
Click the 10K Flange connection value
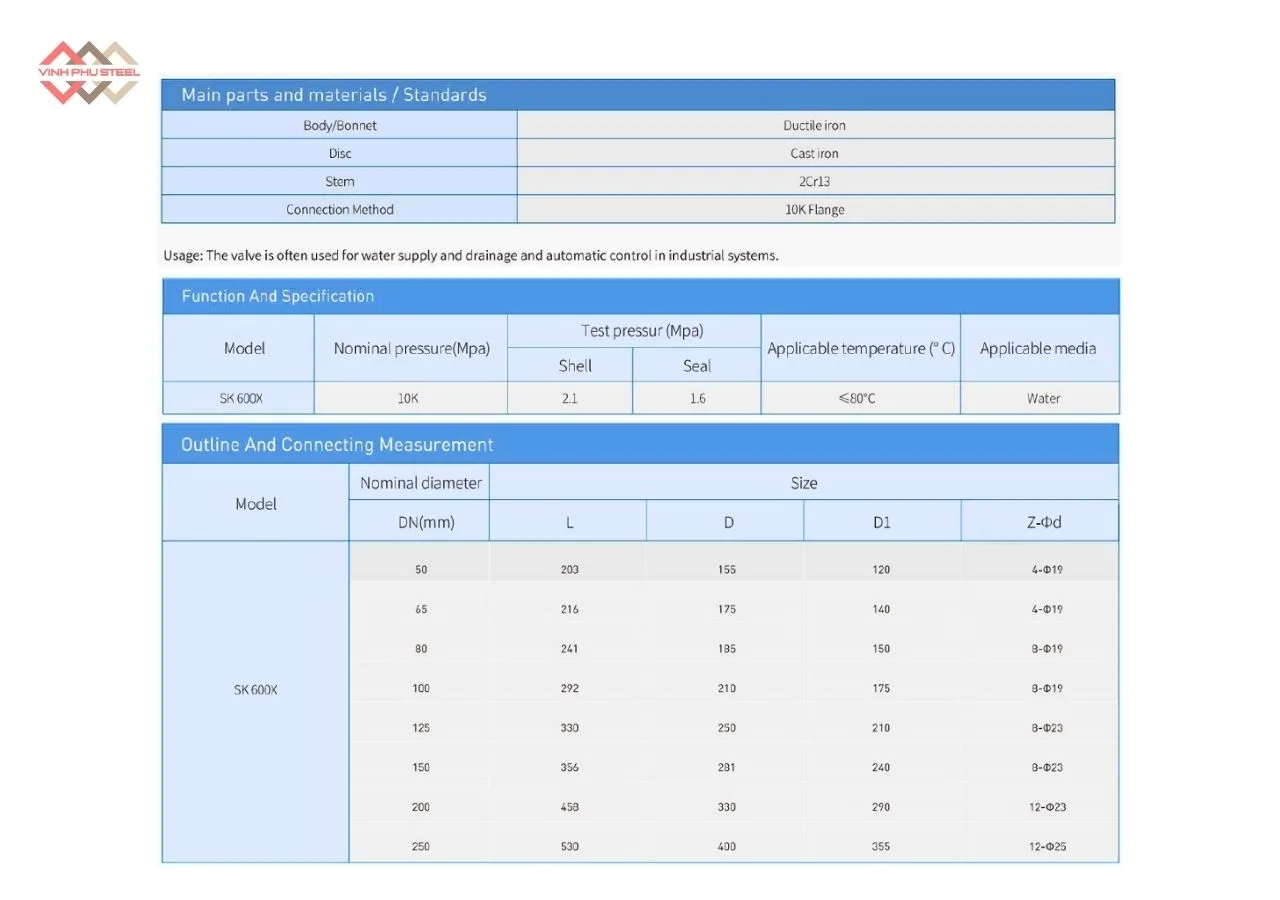coord(816,209)
